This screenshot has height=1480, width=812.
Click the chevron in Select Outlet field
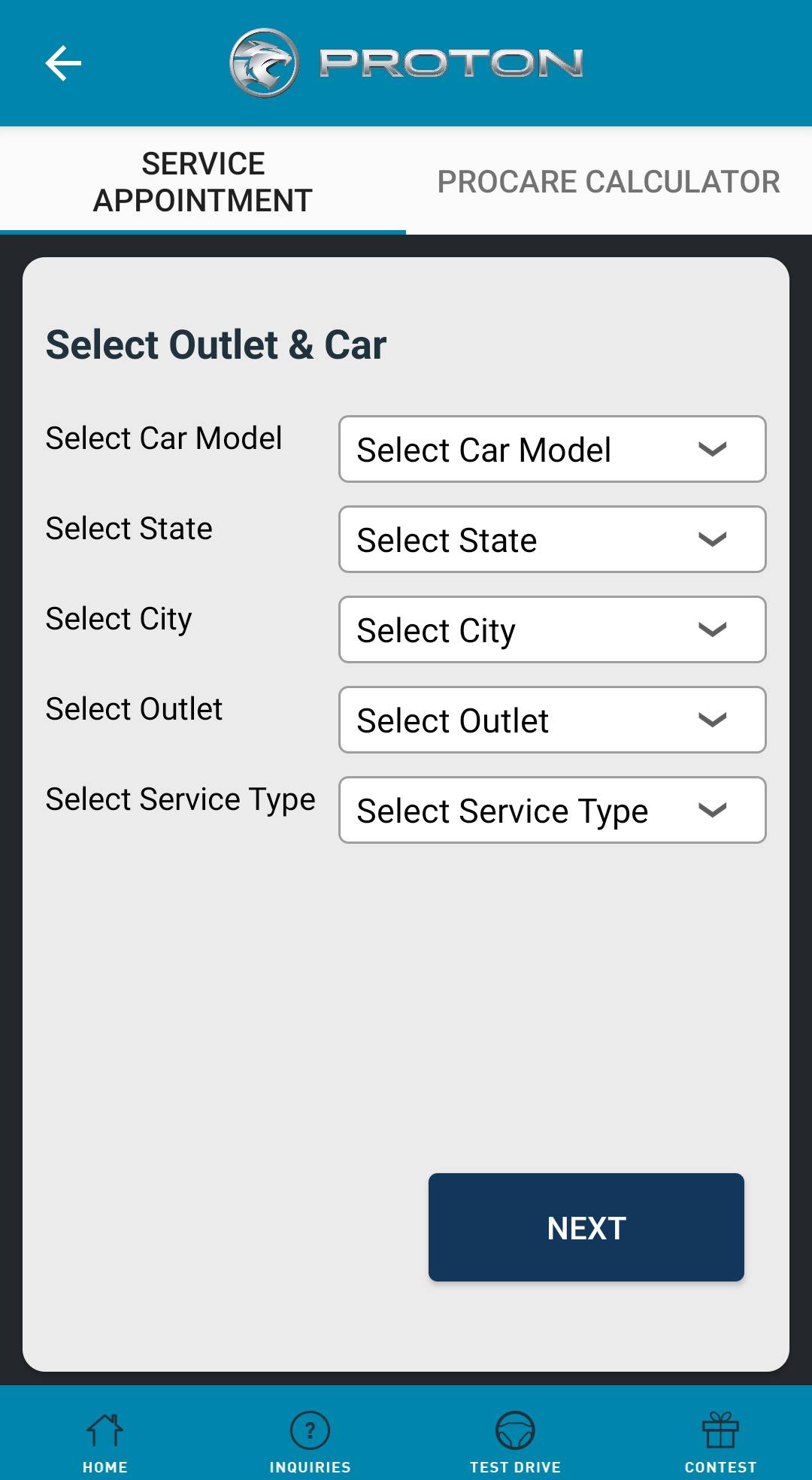712,720
